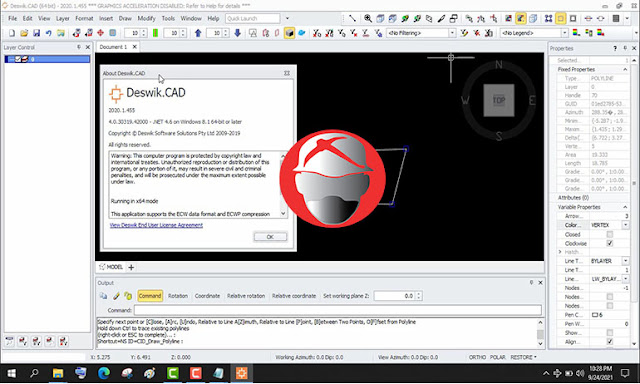Open the Layer menu
This screenshot has height=384, width=640.
[62, 18]
